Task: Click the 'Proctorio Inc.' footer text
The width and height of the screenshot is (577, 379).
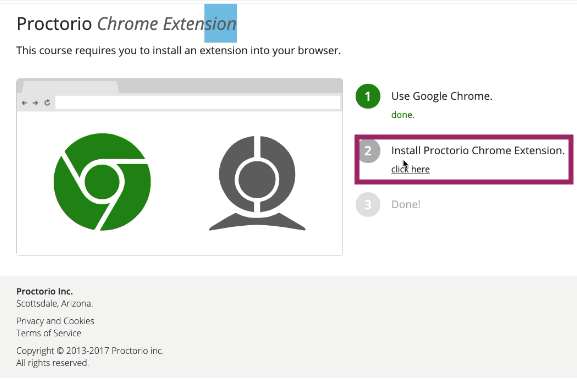Action: [x=45, y=291]
